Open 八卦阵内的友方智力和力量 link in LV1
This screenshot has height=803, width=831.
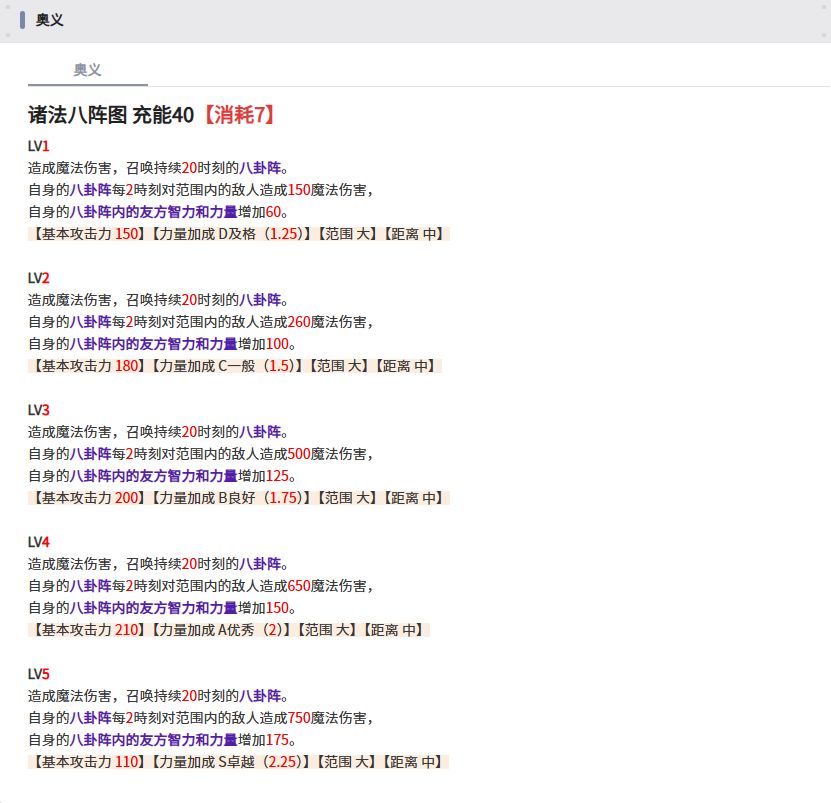pos(154,212)
